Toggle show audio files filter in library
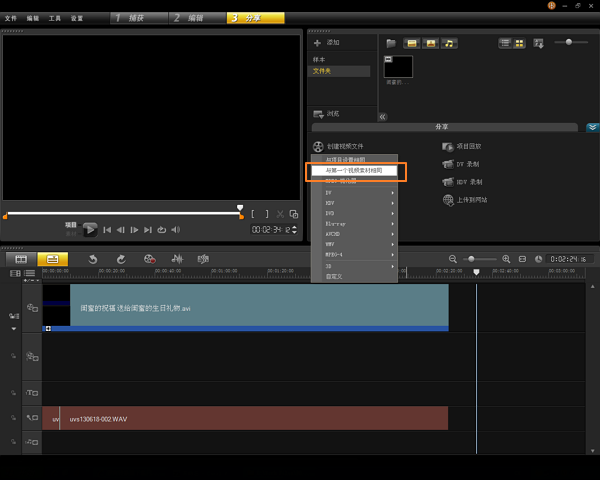 (x=449, y=43)
